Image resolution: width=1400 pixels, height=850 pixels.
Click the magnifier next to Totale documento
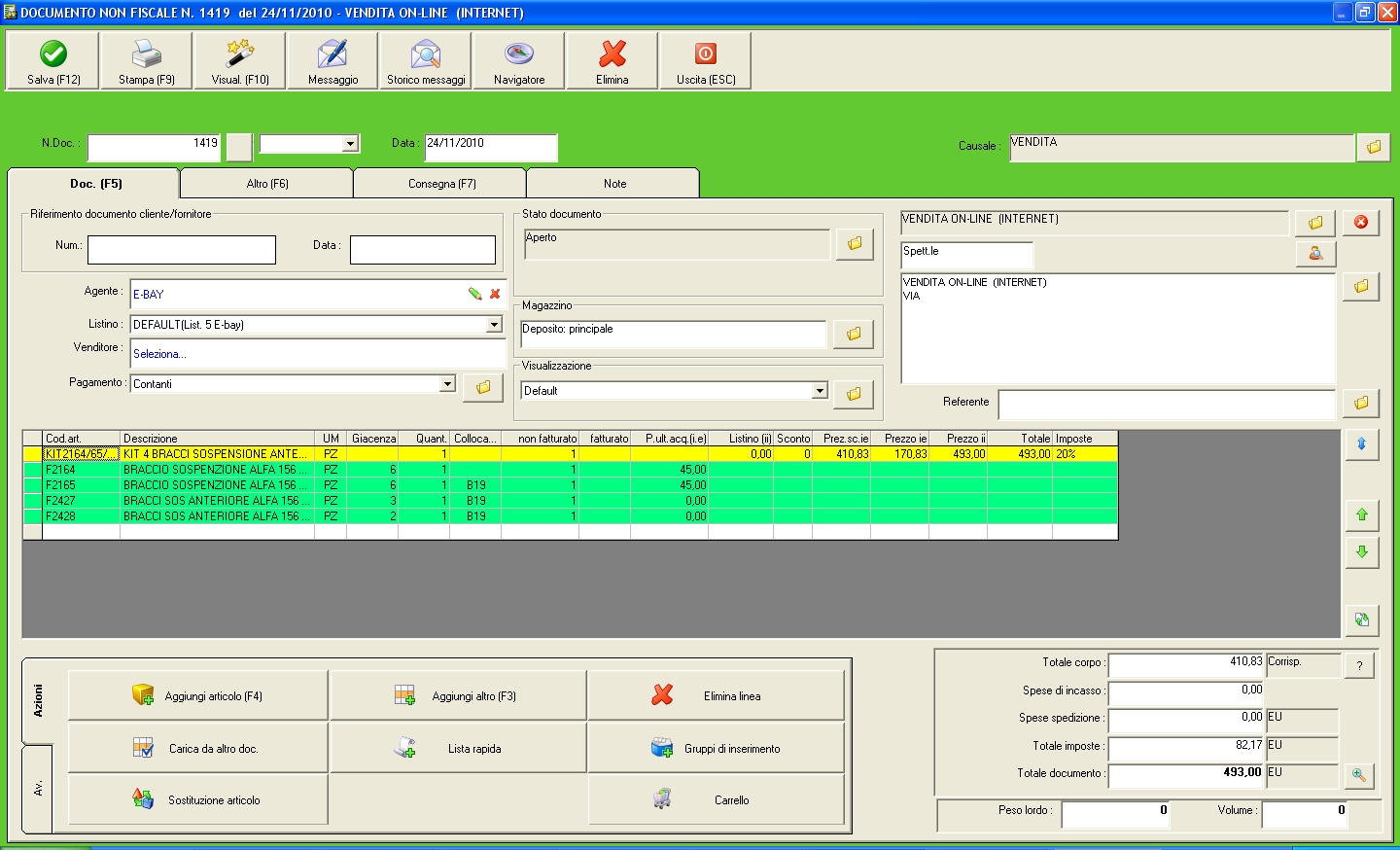tap(1359, 775)
